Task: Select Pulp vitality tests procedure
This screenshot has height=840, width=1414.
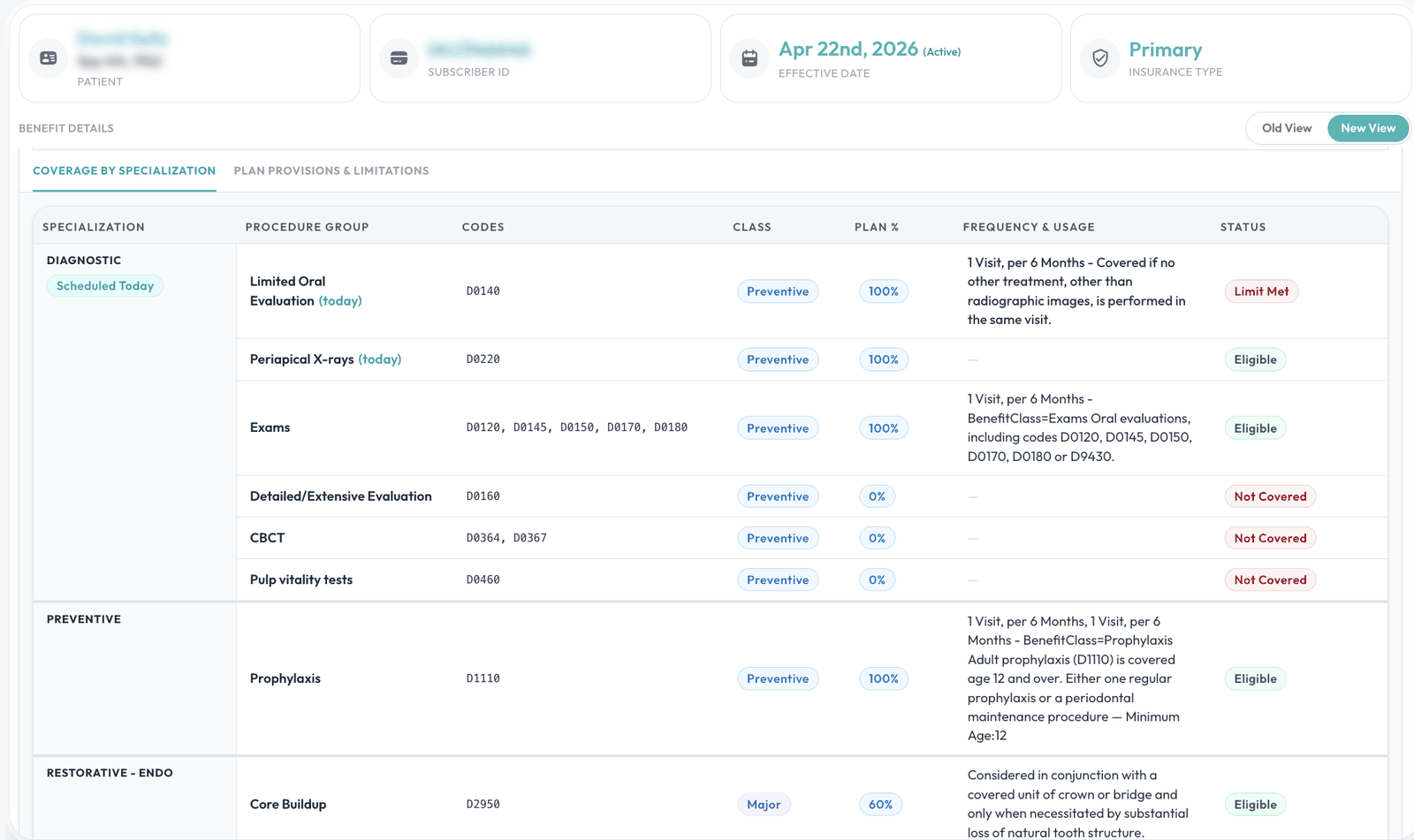Action: 300,580
